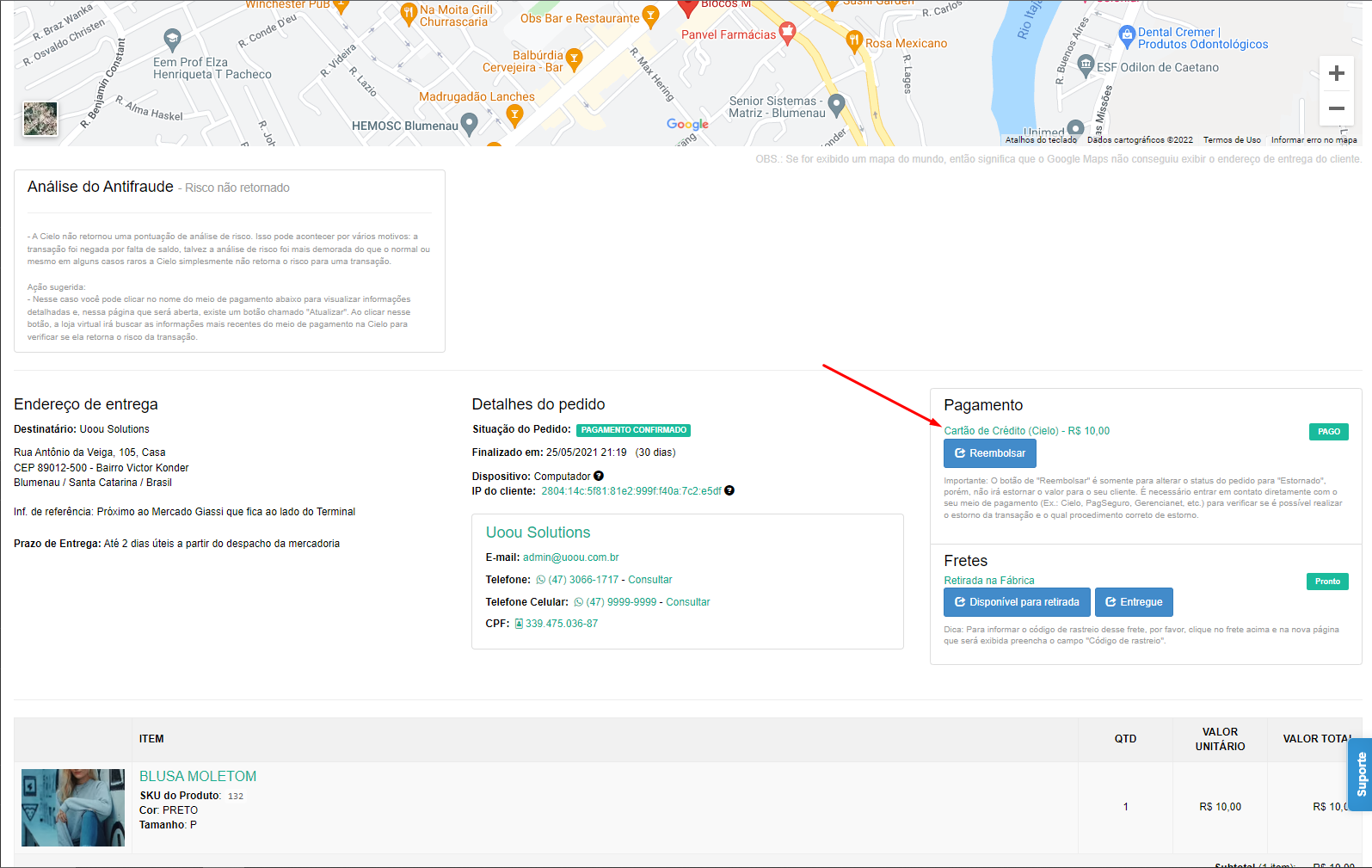This screenshot has width=1372, height=868.
Task: Click help icon next to client IP
Action: tap(729, 490)
